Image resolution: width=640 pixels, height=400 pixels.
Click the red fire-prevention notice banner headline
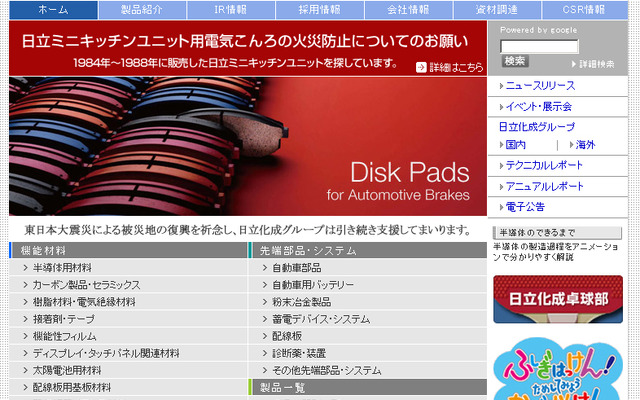click(x=245, y=41)
